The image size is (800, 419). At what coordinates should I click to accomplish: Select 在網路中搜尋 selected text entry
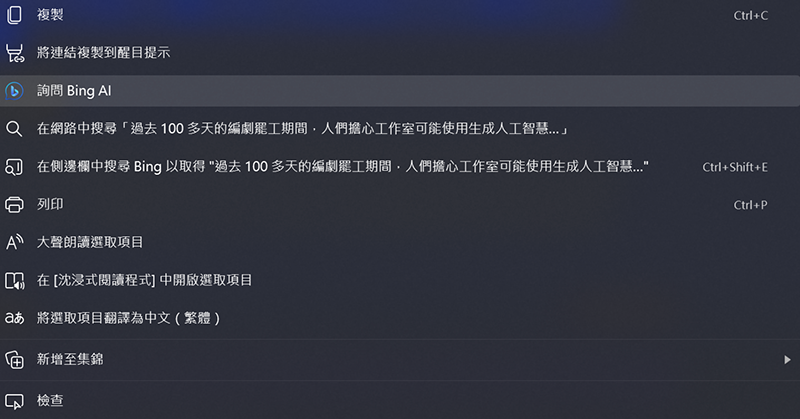(x=400, y=129)
